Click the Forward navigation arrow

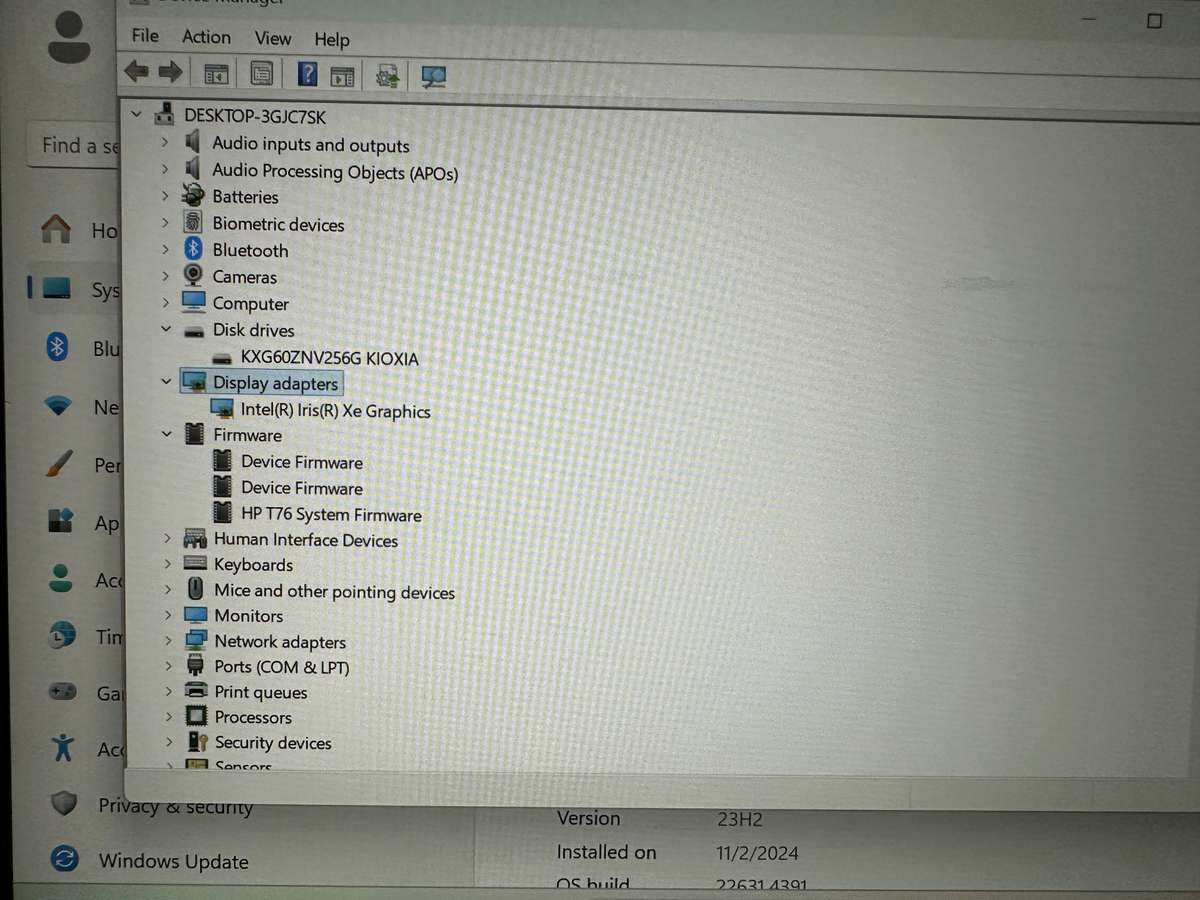[170, 71]
